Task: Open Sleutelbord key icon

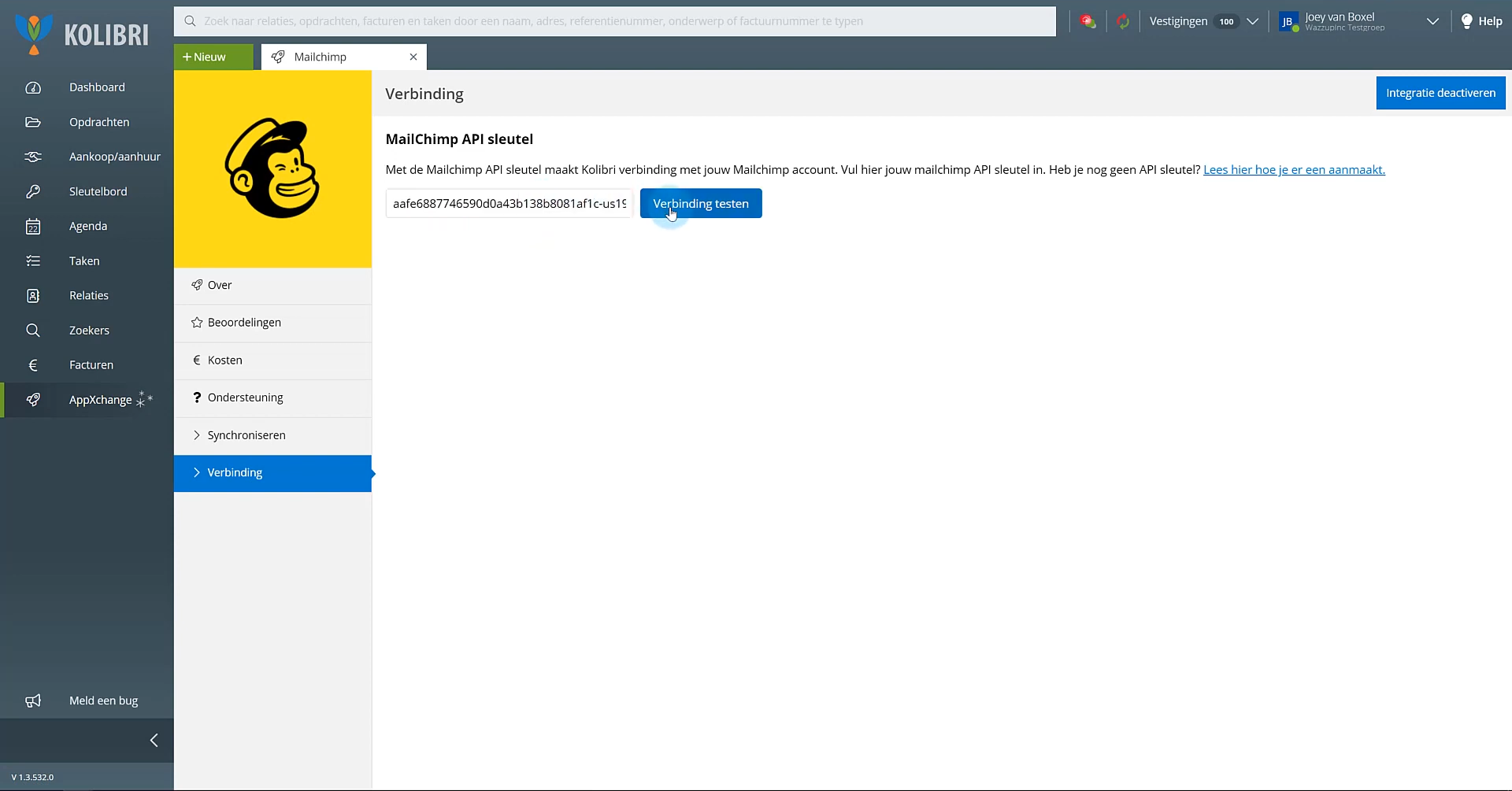Action: tap(33, 191)
